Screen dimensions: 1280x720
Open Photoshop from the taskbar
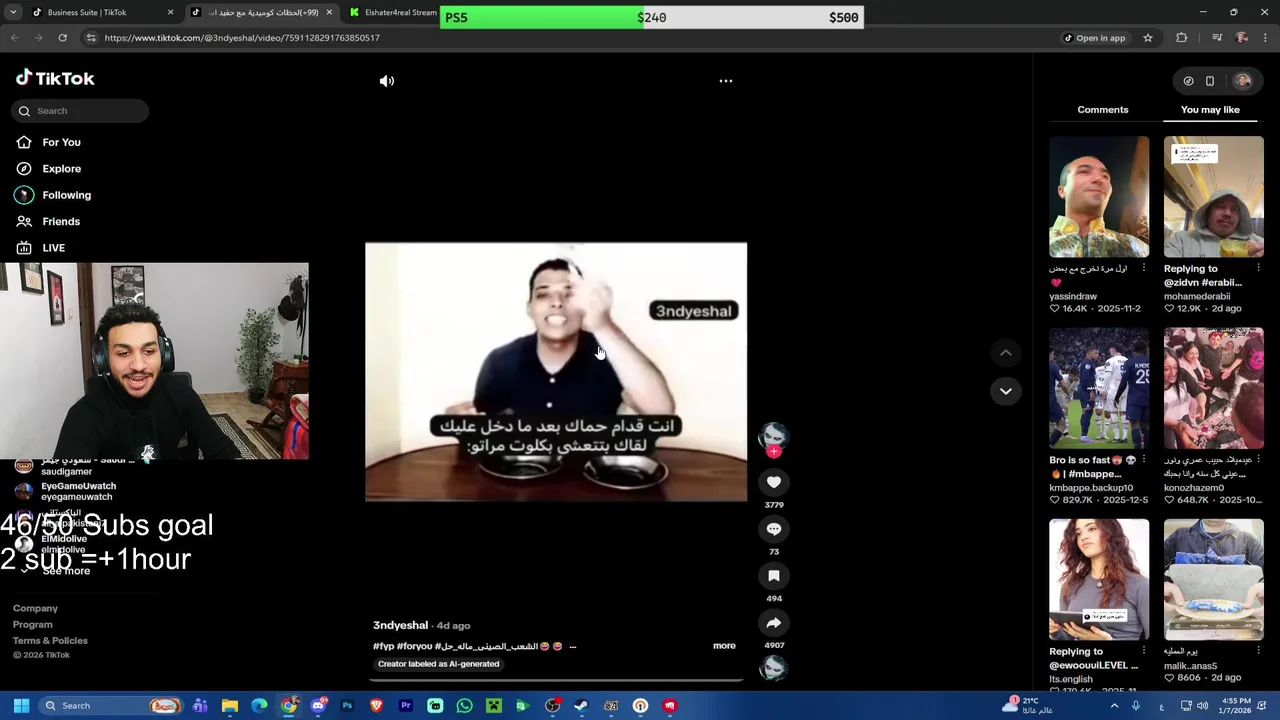tap(347, 706)
